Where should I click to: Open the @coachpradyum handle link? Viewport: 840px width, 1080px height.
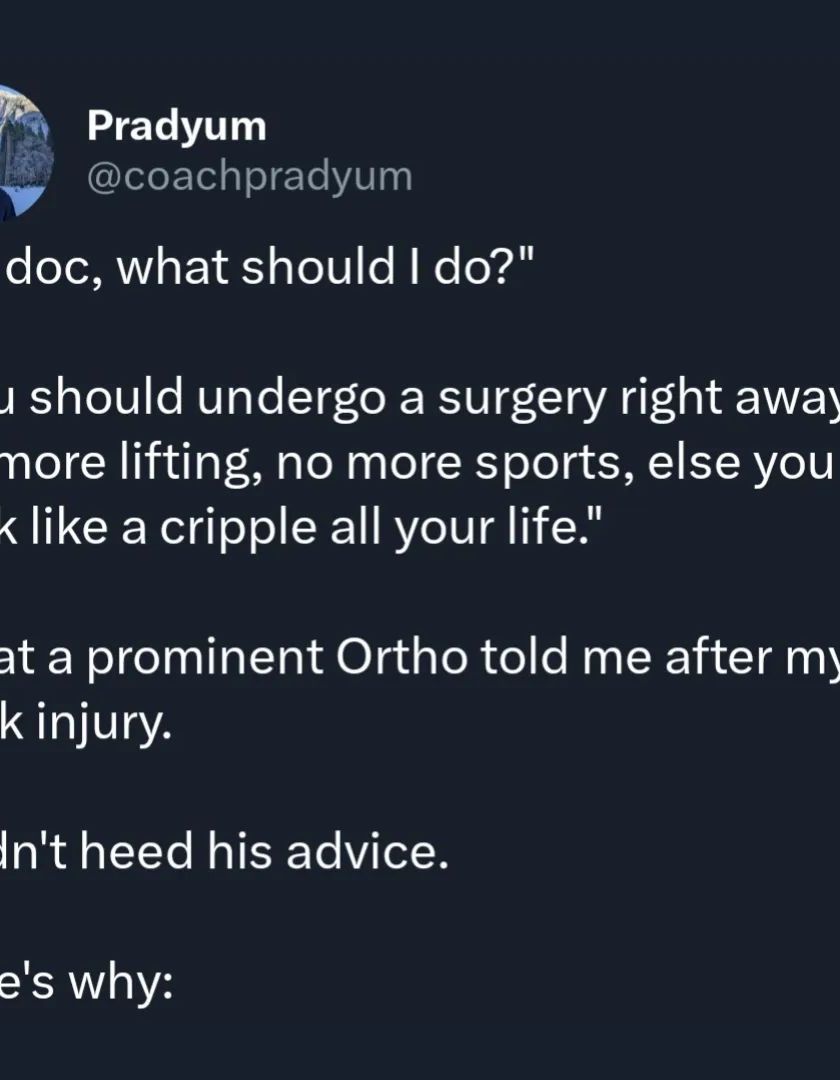[x=249, y=176]
